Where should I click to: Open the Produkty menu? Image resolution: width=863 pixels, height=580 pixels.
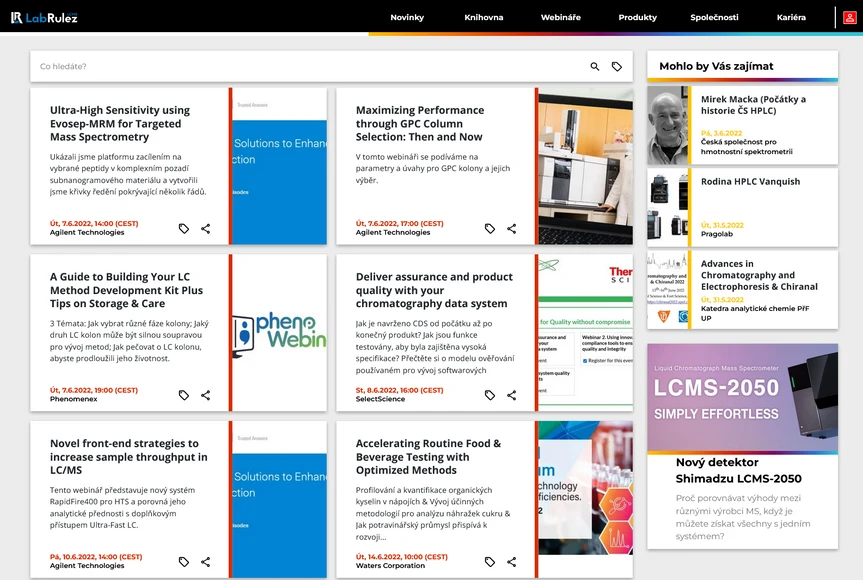pyautogui.click(x=637, y=18)
